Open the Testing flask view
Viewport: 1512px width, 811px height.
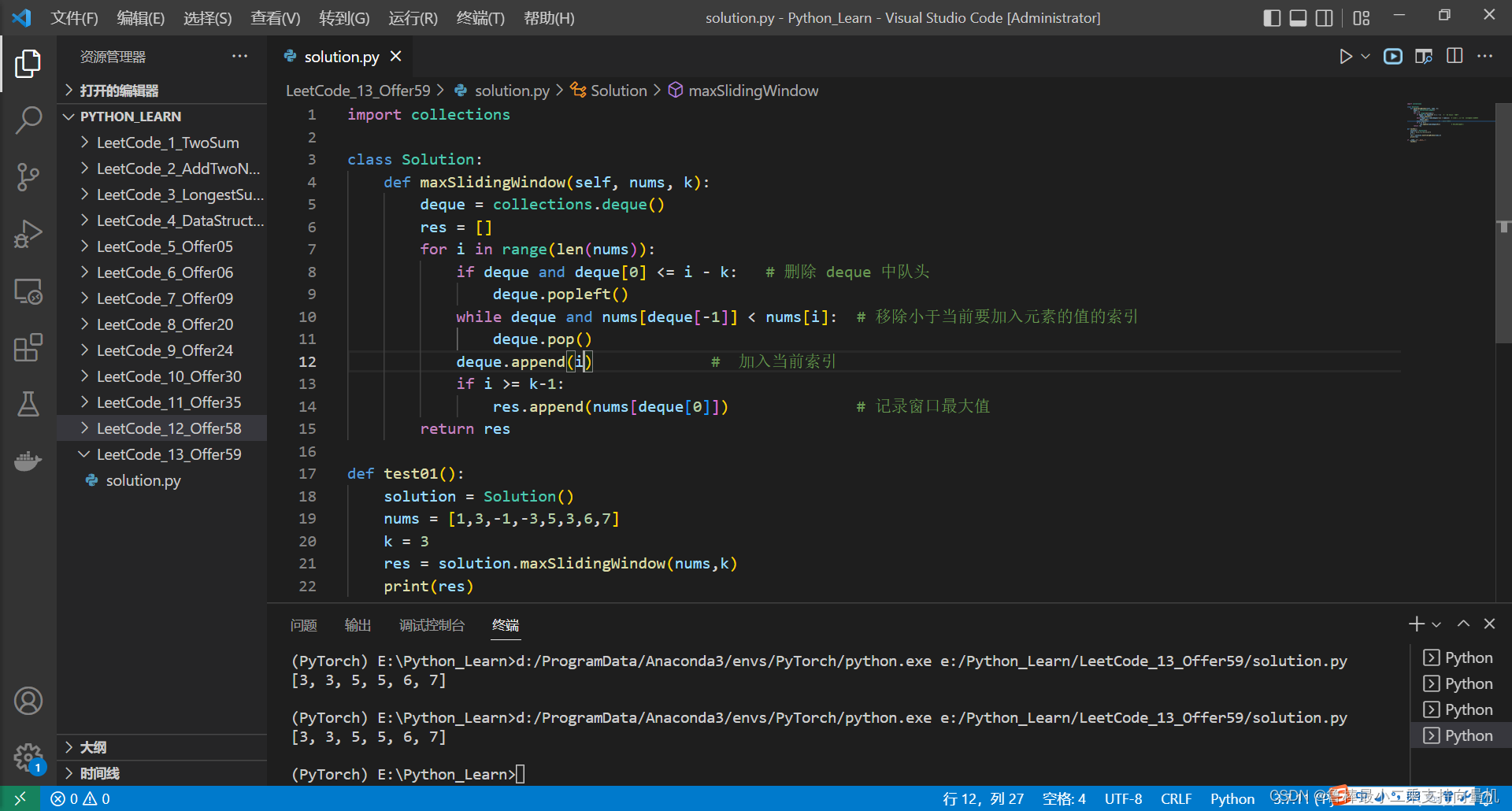click(x=28, y=404)
